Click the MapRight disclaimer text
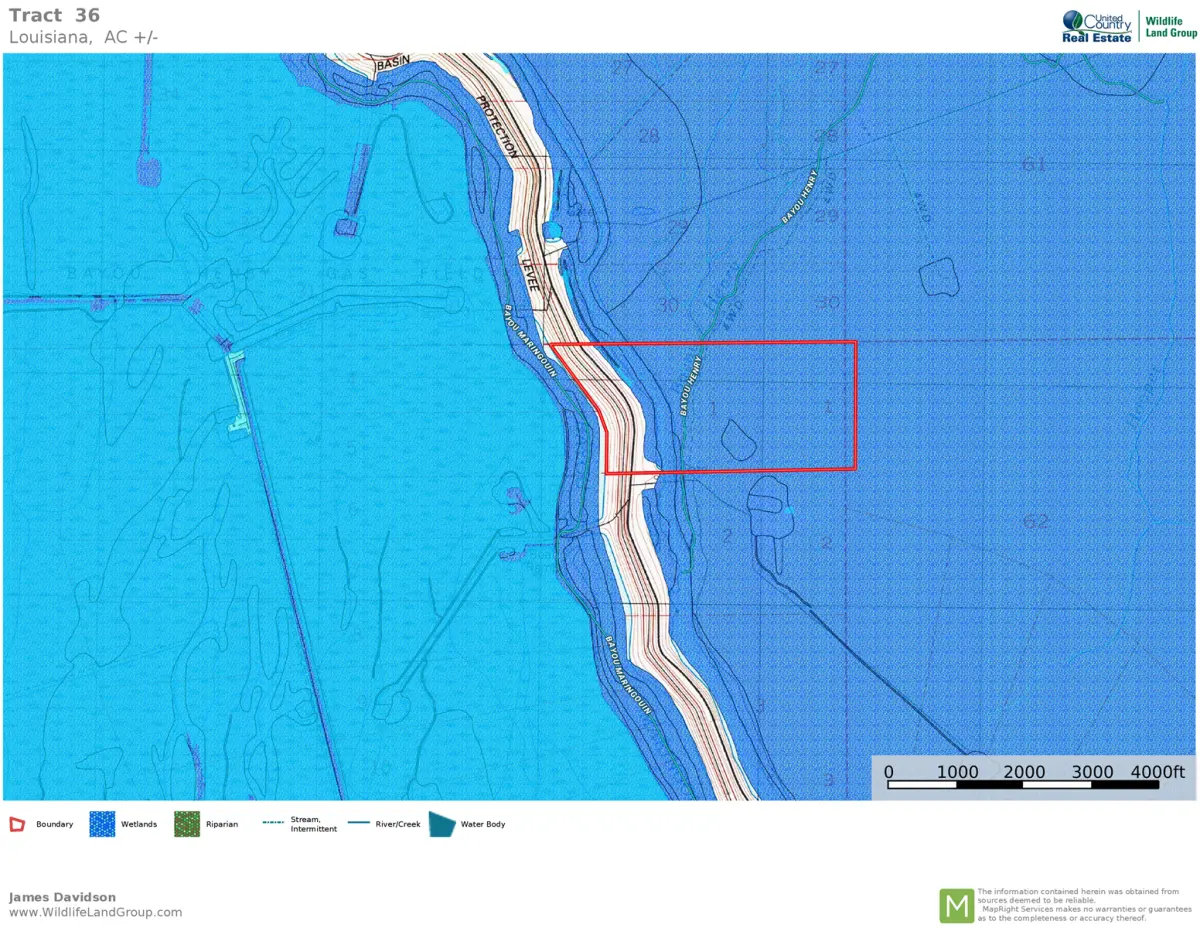This screenshot has height=928, width=1200. [x=1078, y=905]
